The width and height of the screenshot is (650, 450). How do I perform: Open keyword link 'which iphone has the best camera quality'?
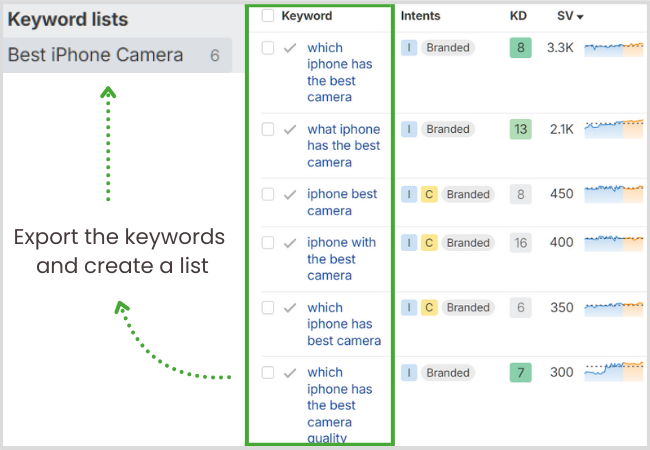(x=340, y=405)
